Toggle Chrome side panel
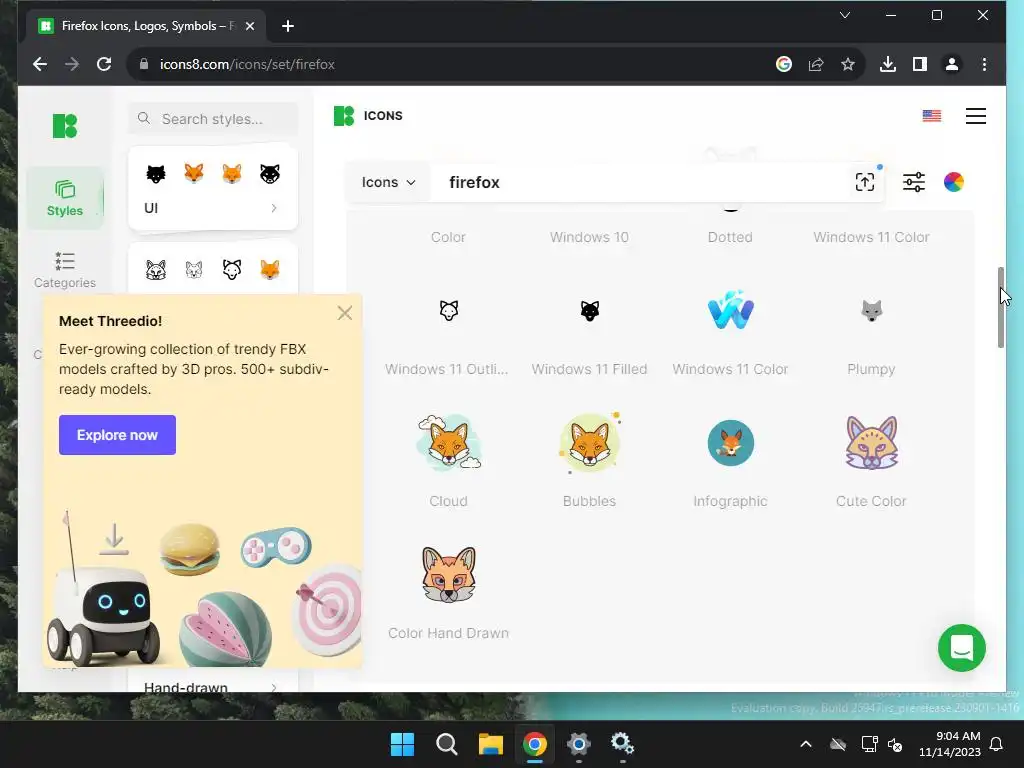Image resolution: width=1024 pixels, height=768 pixels. pyautogui.click(x=920, y=64)
